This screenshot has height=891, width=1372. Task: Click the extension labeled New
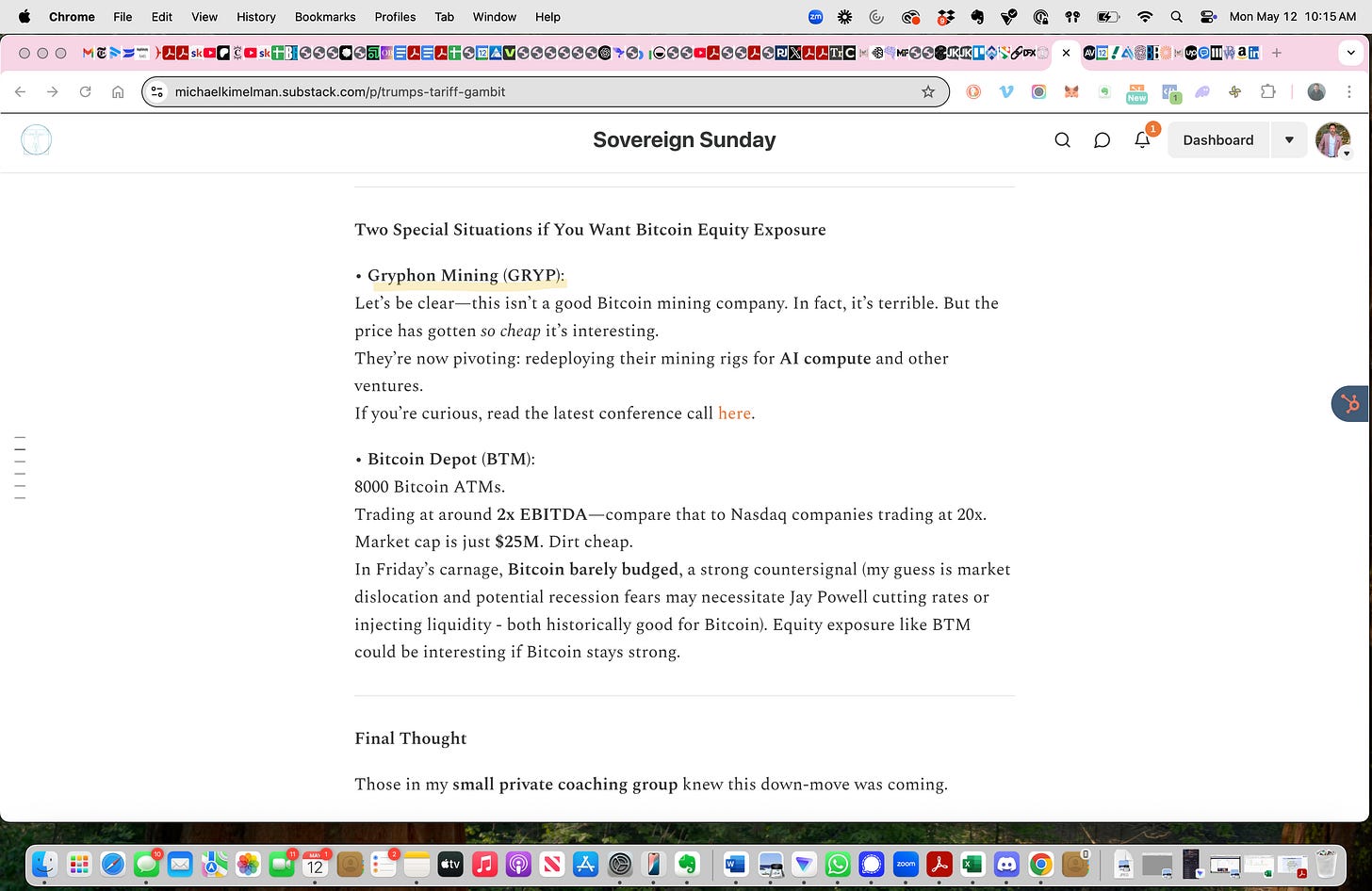click(1136, 92)
